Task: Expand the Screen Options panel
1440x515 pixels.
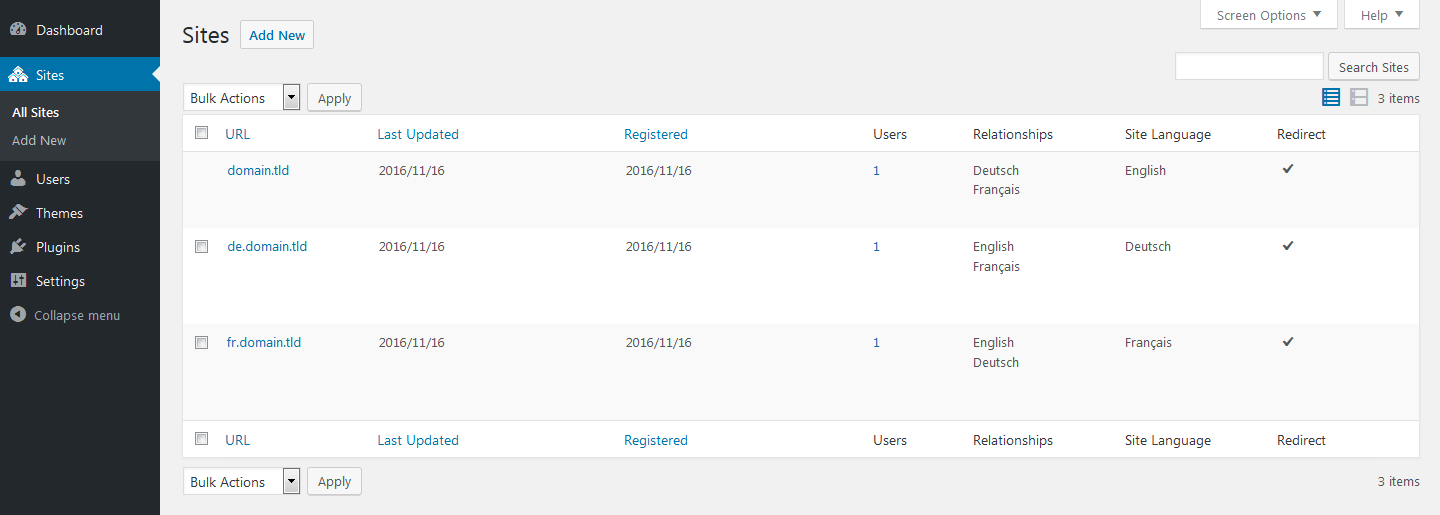Action: tap(1268, 15)
